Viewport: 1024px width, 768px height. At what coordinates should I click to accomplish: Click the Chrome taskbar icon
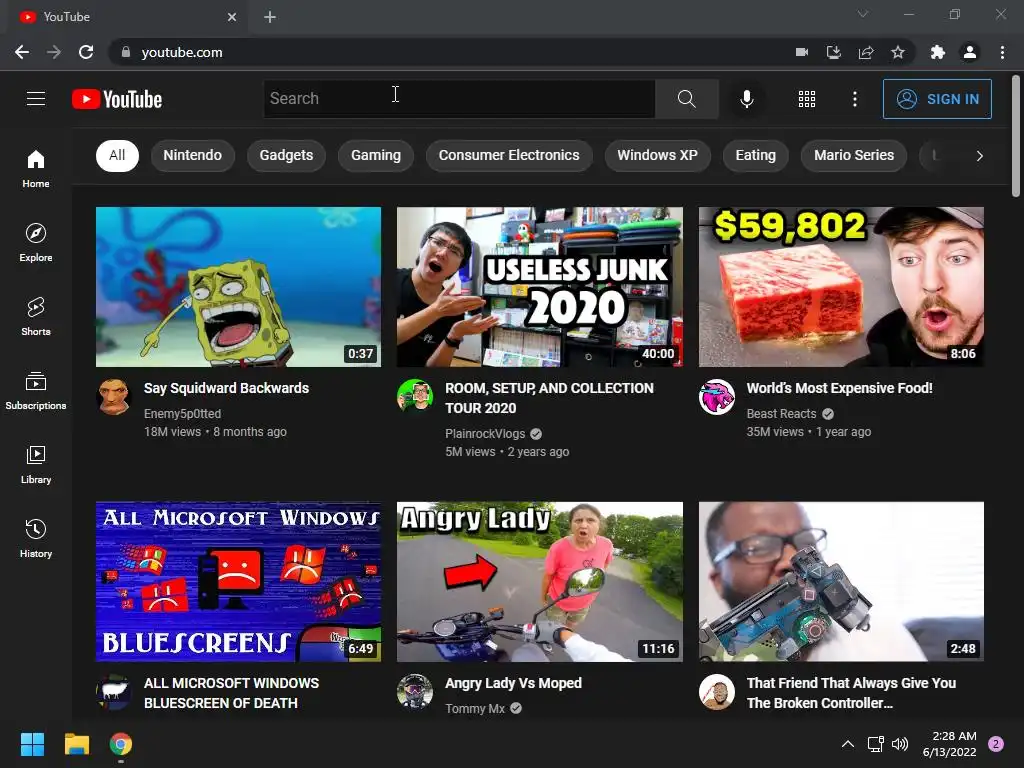(x=121, y=744)
